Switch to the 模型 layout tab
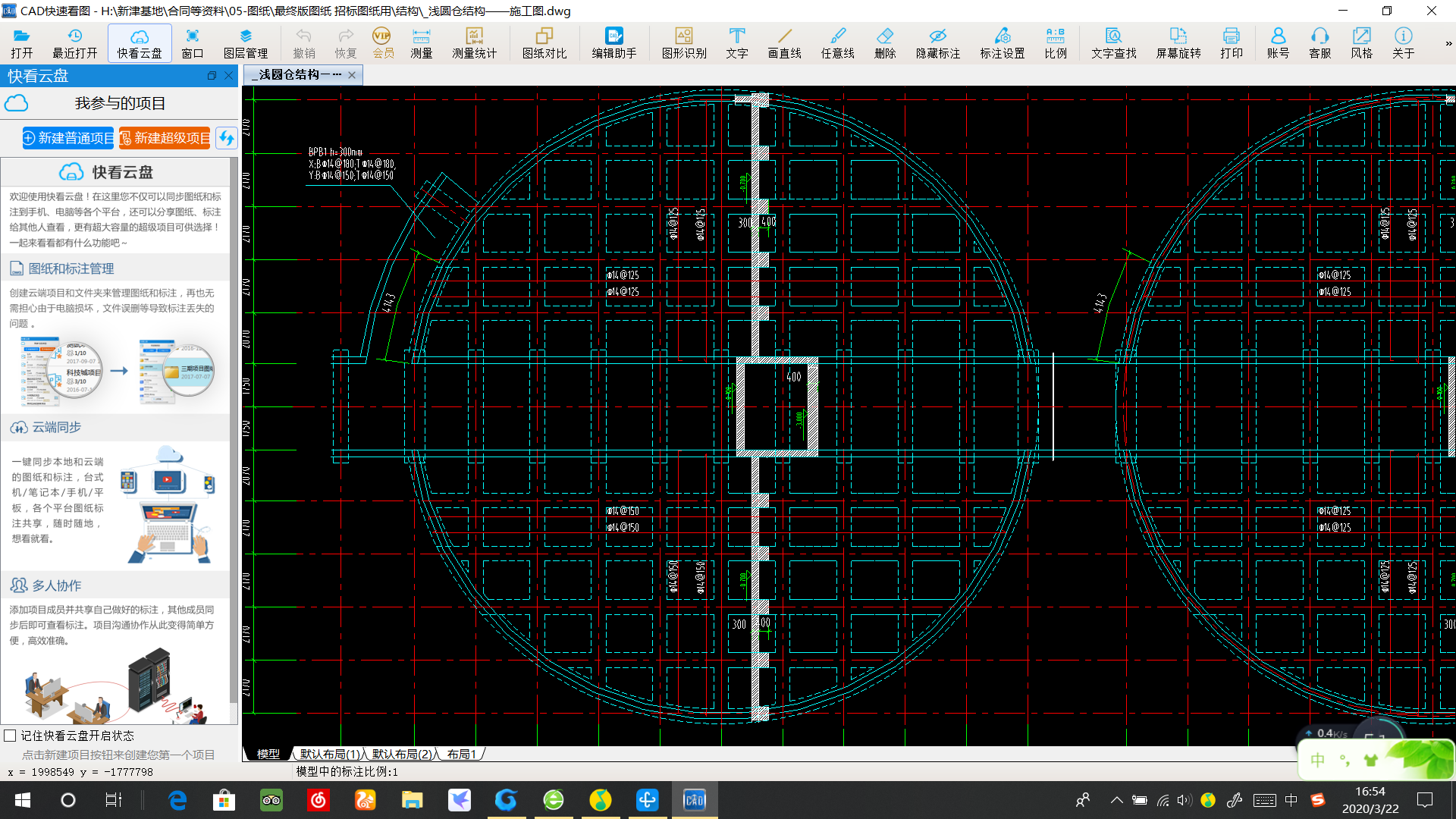1456x819 pixels. [x=268, y=754]
